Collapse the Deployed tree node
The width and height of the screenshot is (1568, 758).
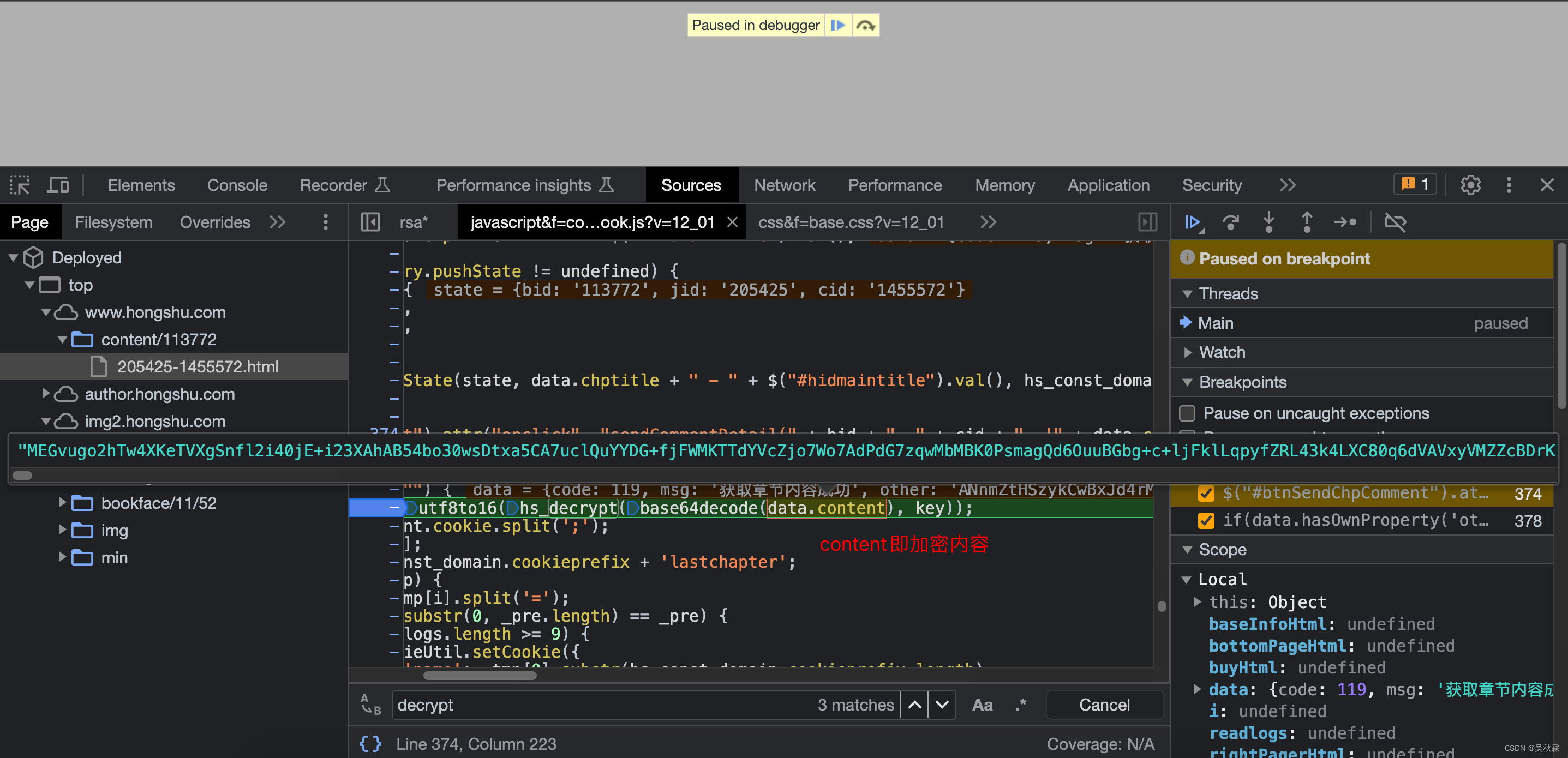tap(13, 258)
